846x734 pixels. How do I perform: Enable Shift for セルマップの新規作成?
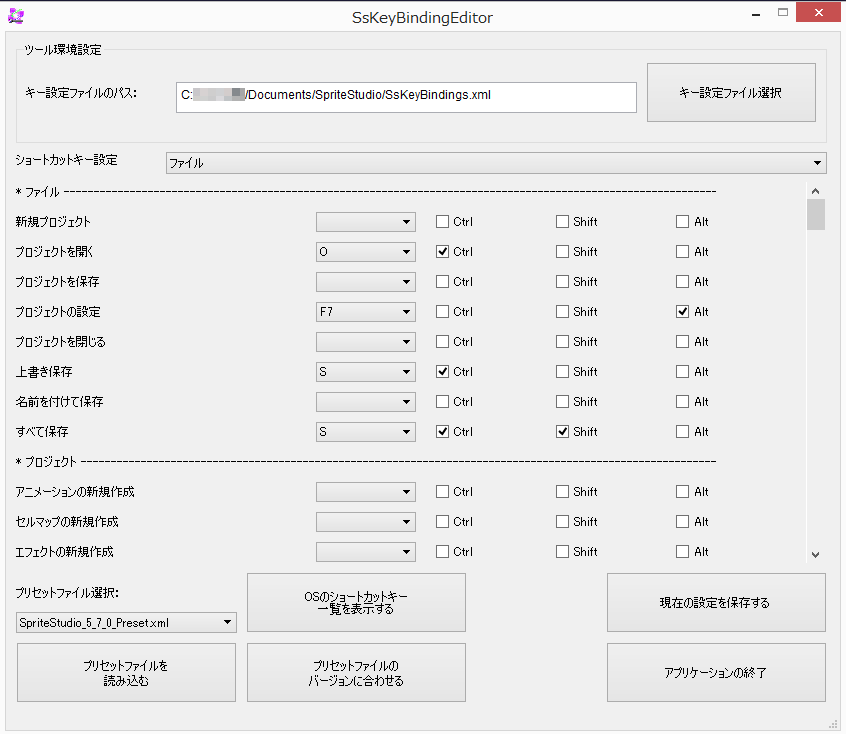[x=562, y=522]
